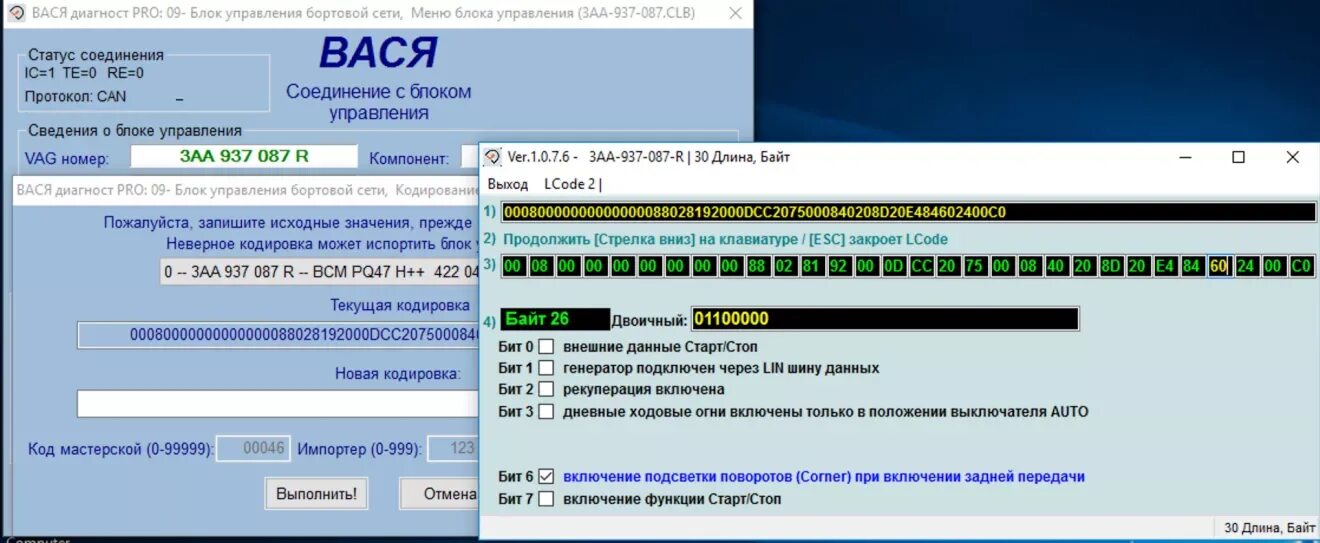Close the LCode window
The image size is (1320, 543).
click(x=1292, y=157)
